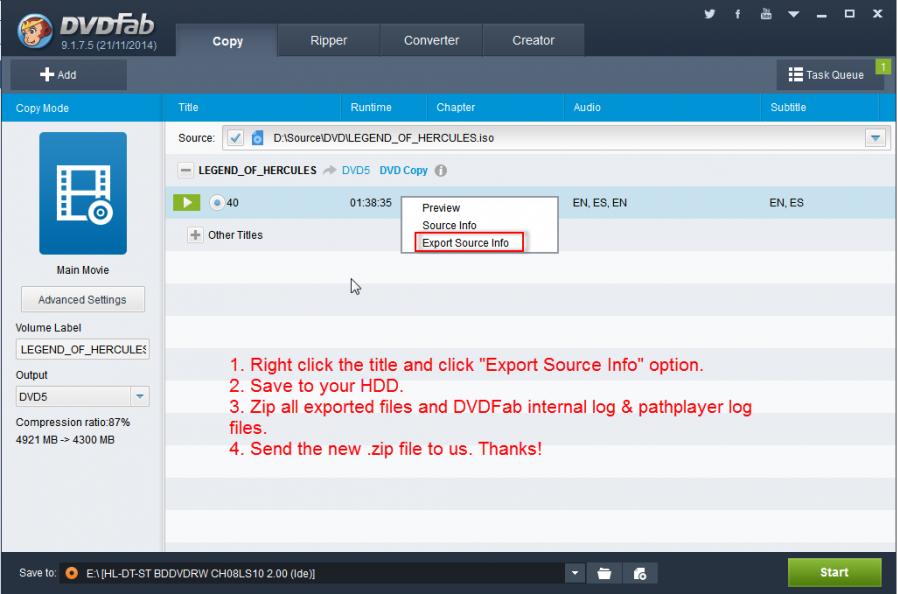Click the Volume Label text field
This screenshot has height=594, width=900.
point(82,349)
